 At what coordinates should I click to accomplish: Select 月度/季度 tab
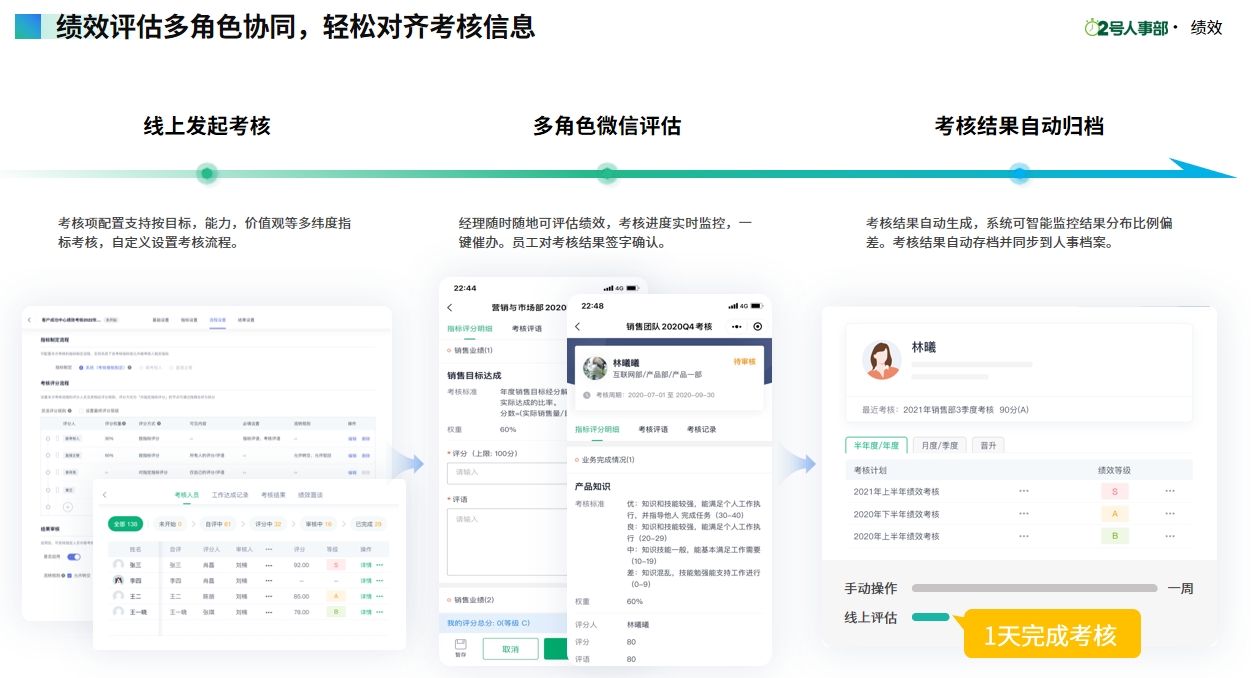coord(939,445)
